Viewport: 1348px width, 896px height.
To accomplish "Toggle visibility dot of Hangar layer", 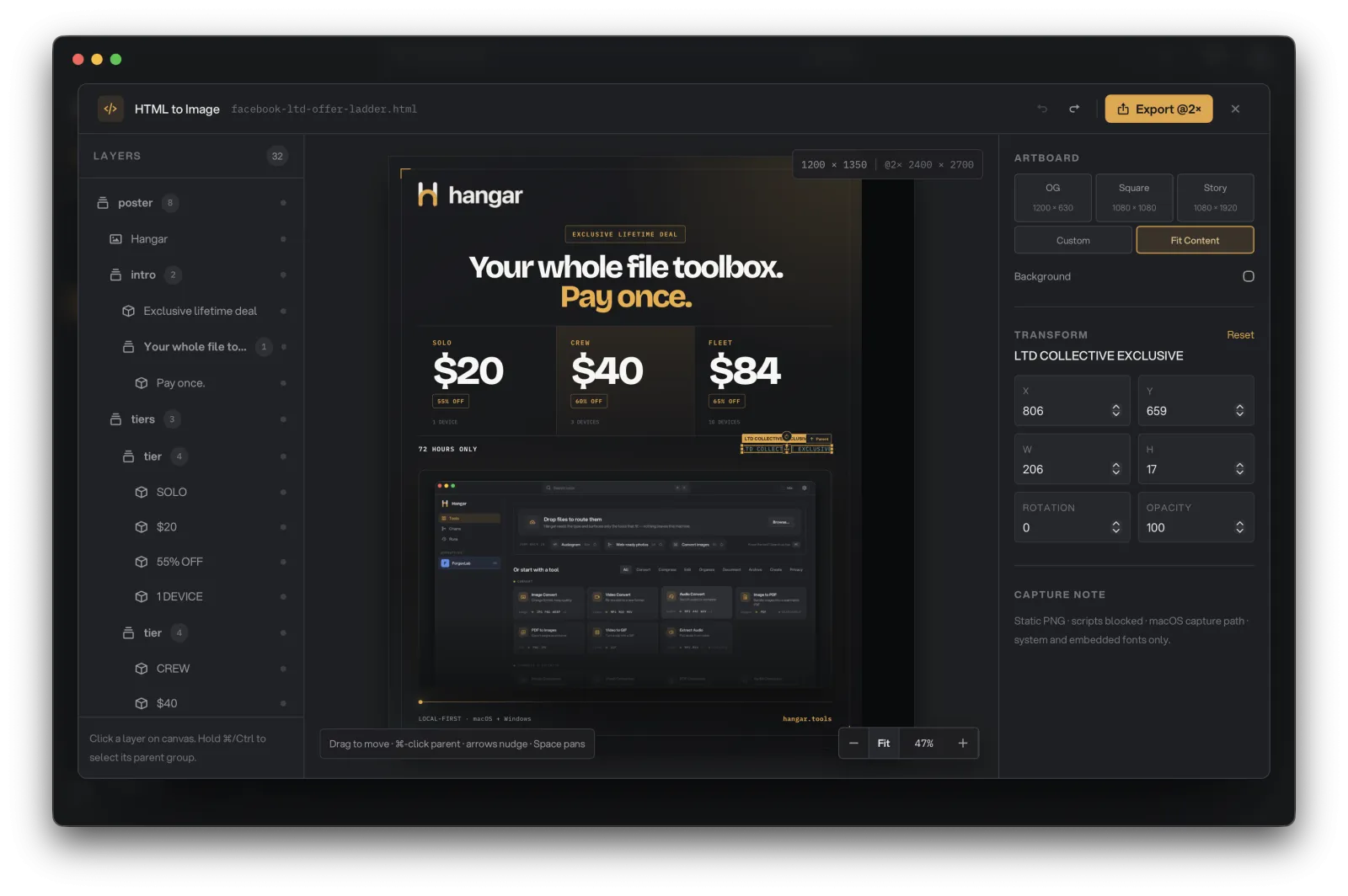I will (283, 239).
